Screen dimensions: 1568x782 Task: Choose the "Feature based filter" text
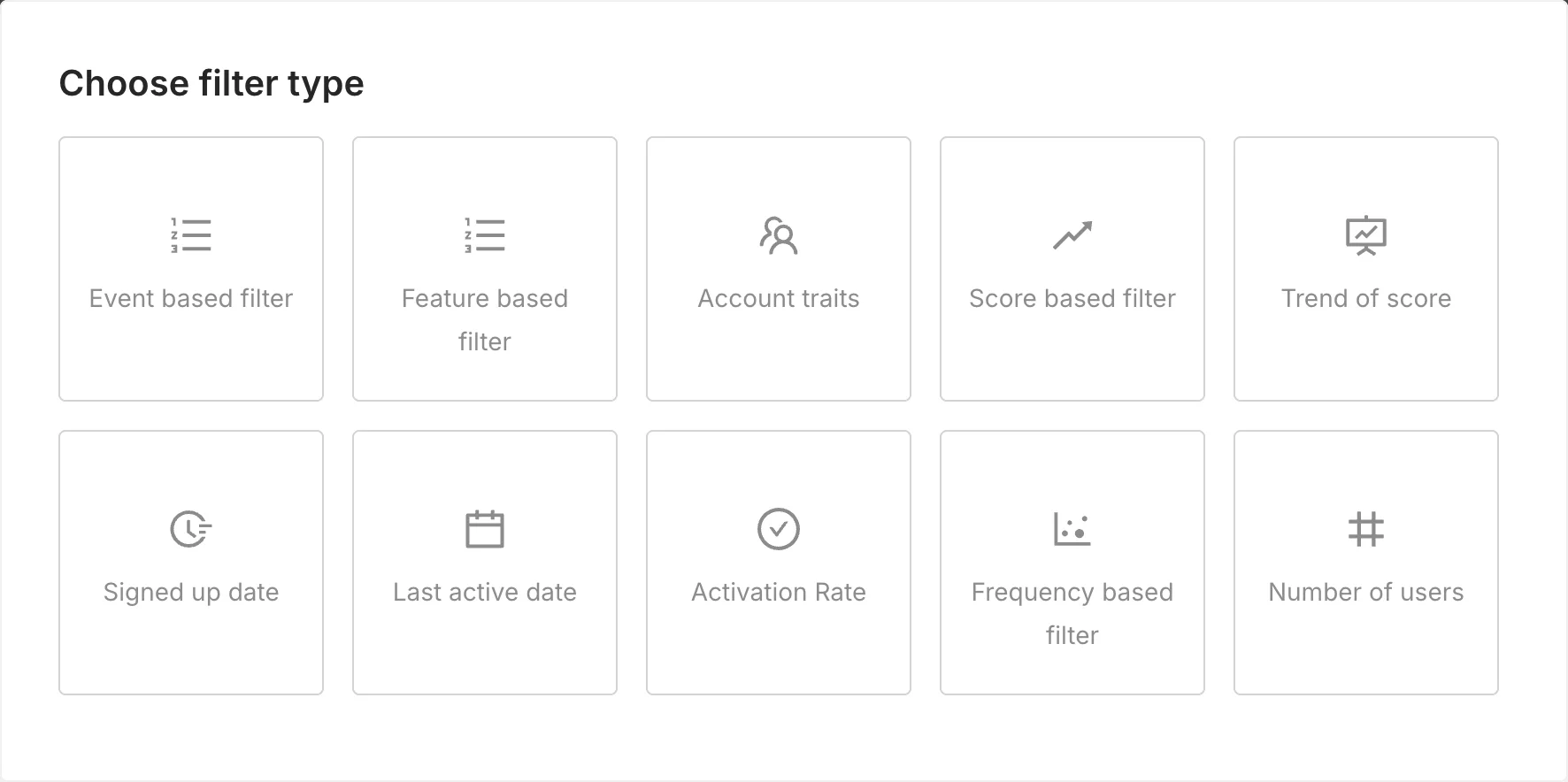click(x=485, y=319)
